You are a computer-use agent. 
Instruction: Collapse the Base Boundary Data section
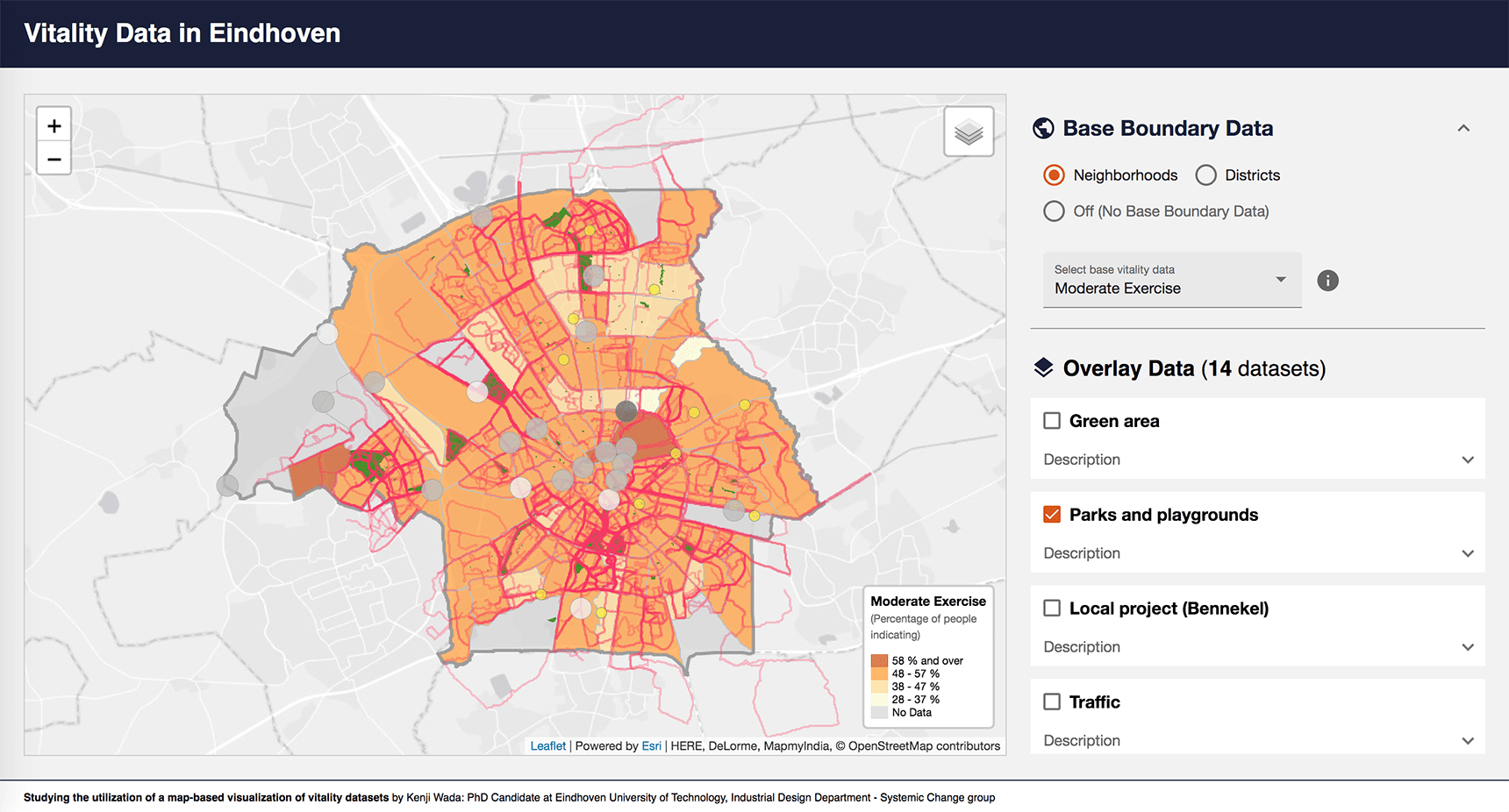coord(1463,128)
